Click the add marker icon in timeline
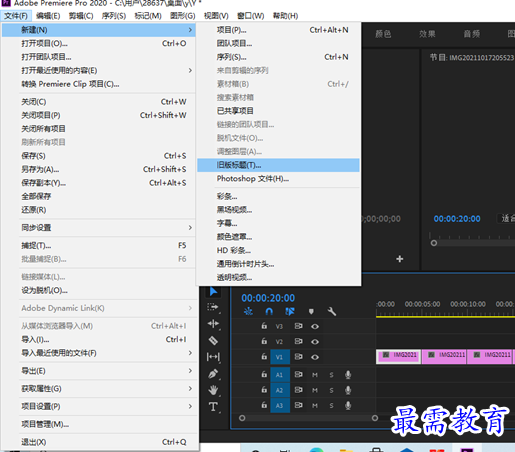This screenshot has height=452, width=515. pyautogui.click(x=311, y=311)
